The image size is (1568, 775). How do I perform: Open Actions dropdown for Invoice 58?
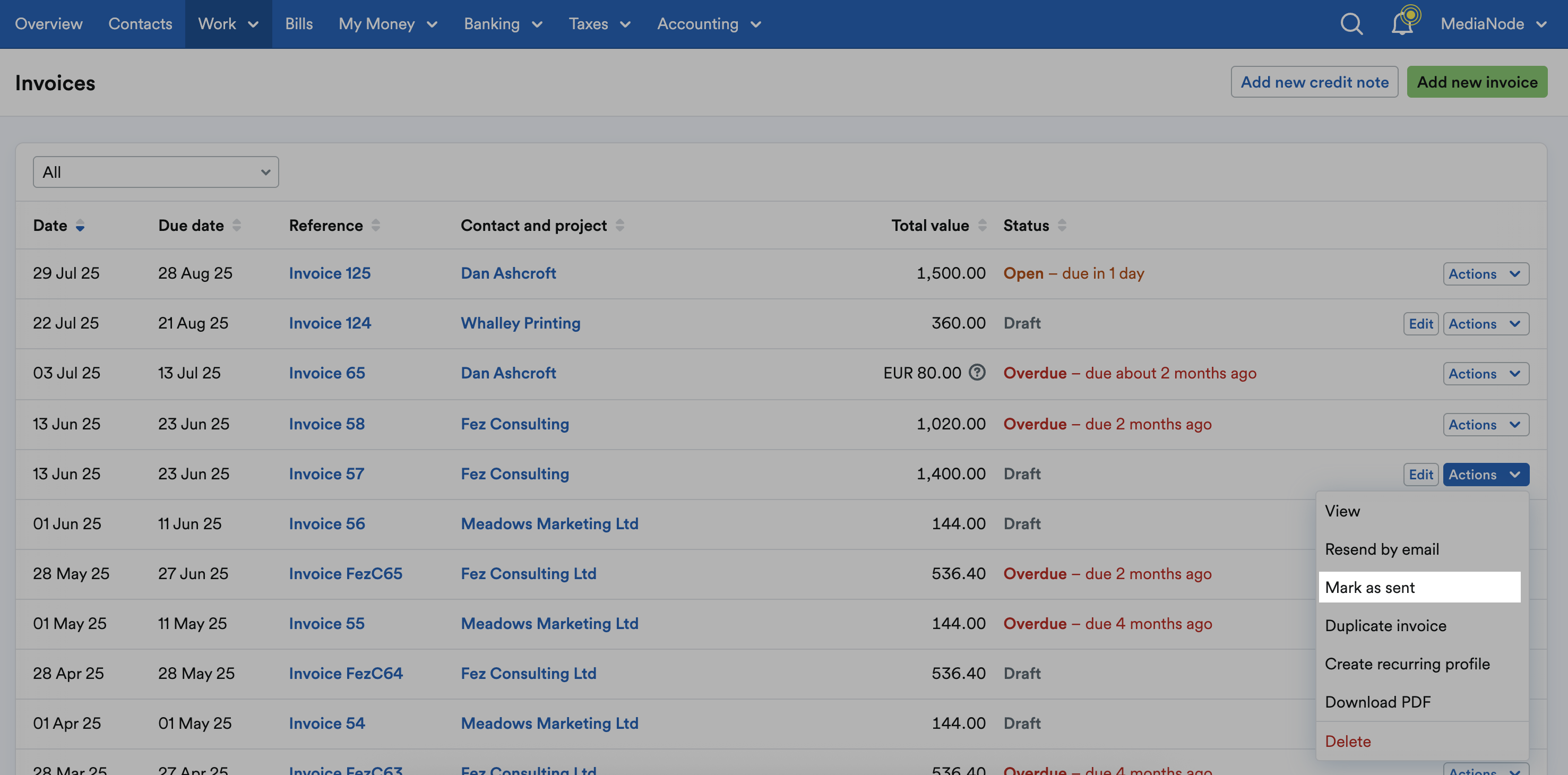pyautogui.click(x=1485, y=425)
